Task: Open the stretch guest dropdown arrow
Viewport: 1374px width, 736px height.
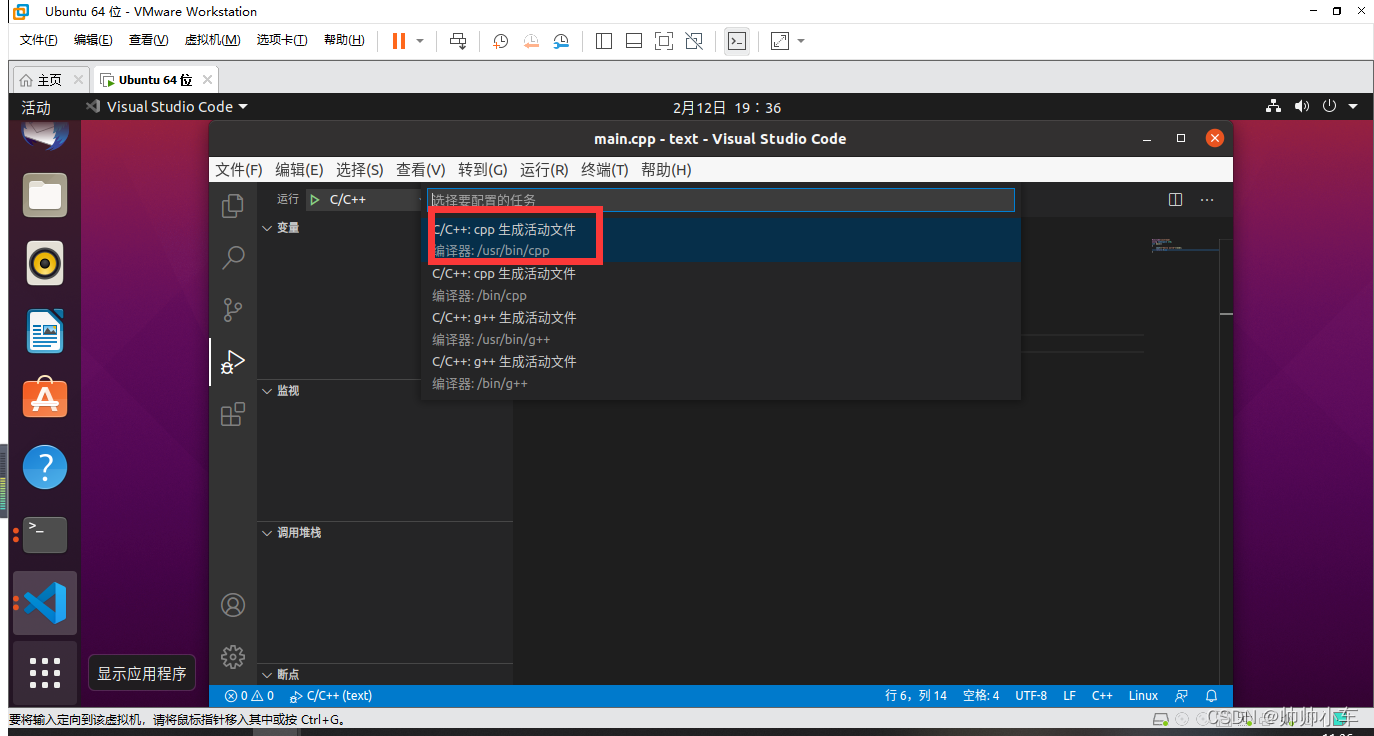Action: pos(800,41)
